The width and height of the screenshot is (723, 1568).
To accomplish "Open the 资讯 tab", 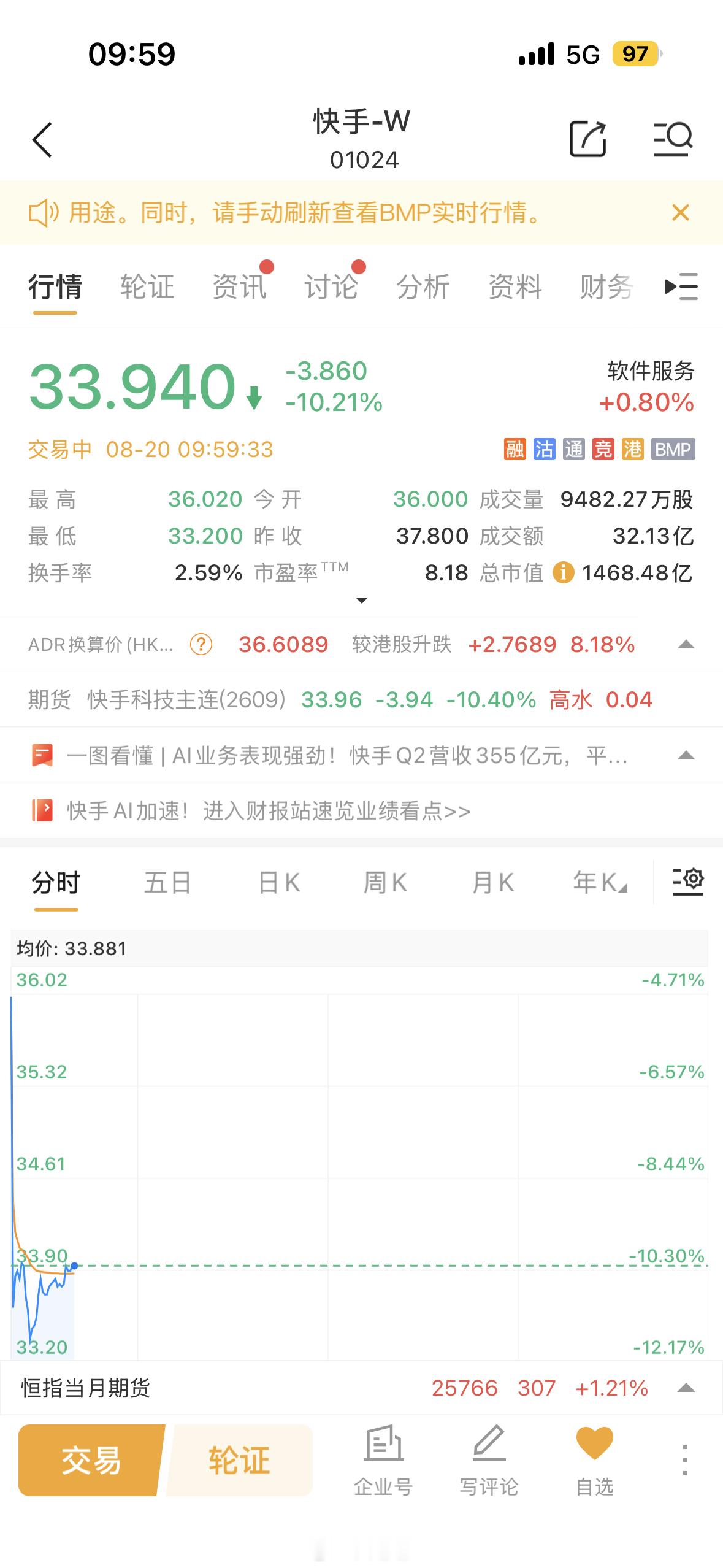I will [x=239, y=286].
